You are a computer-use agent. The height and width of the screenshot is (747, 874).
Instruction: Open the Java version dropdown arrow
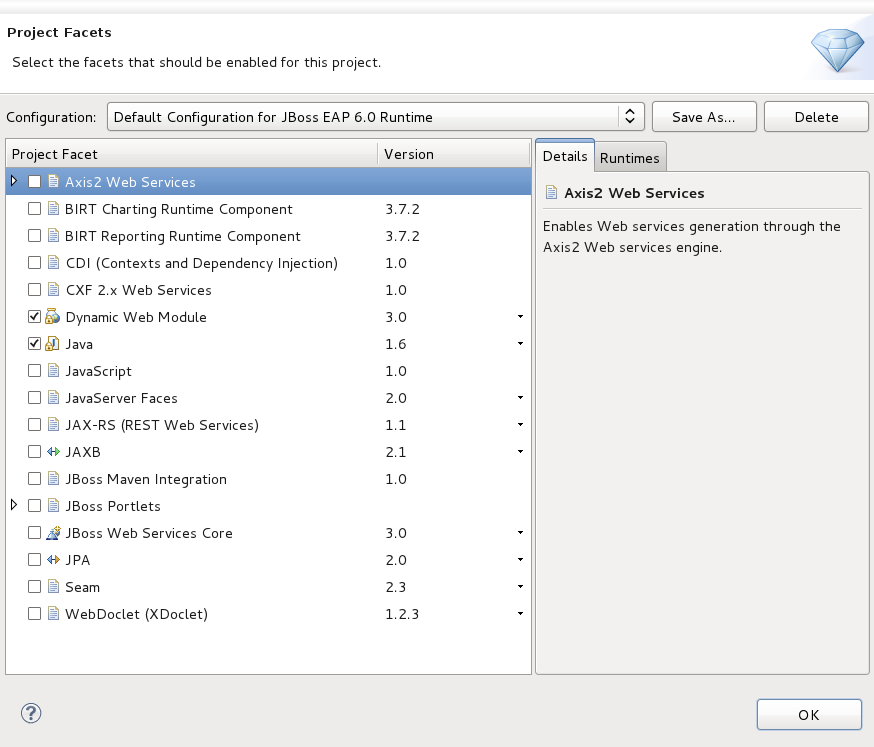click(x=520, y=344)
